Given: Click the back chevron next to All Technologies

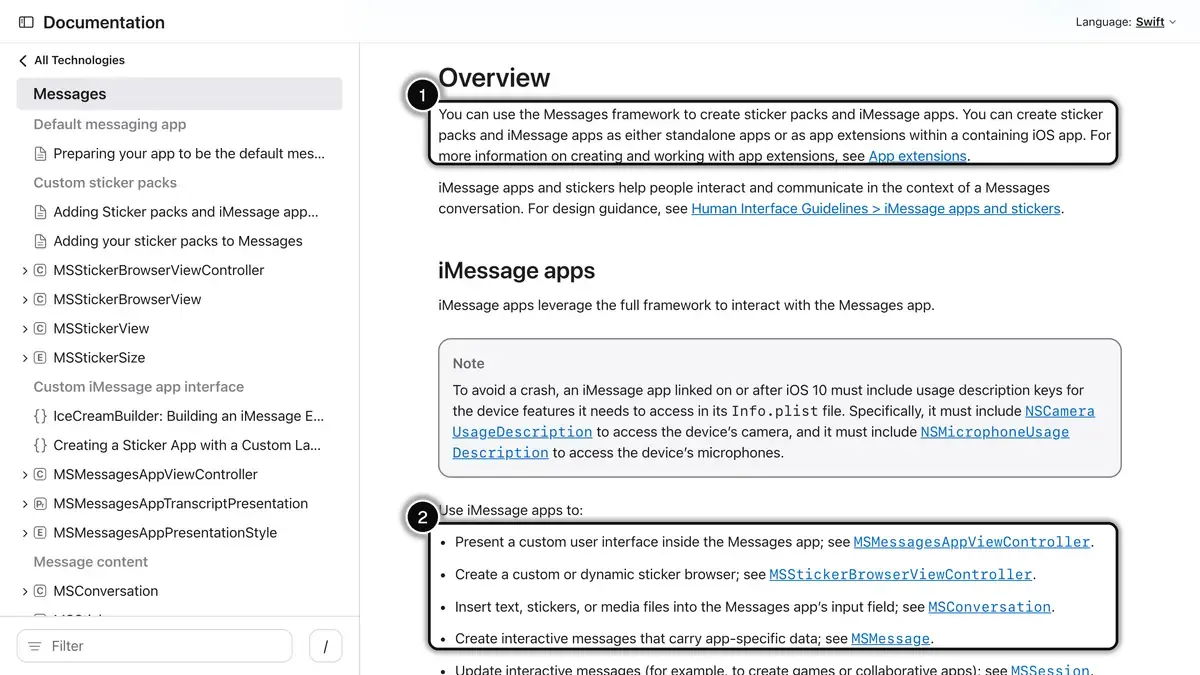Looking at the screenshot, I should (x=23, y=61).
